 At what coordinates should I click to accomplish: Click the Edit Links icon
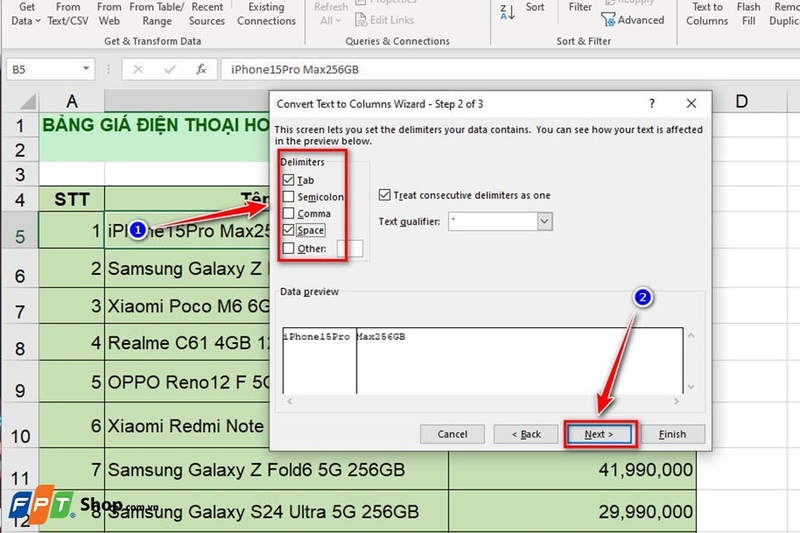pyautogui.click(x=361, y=20)
